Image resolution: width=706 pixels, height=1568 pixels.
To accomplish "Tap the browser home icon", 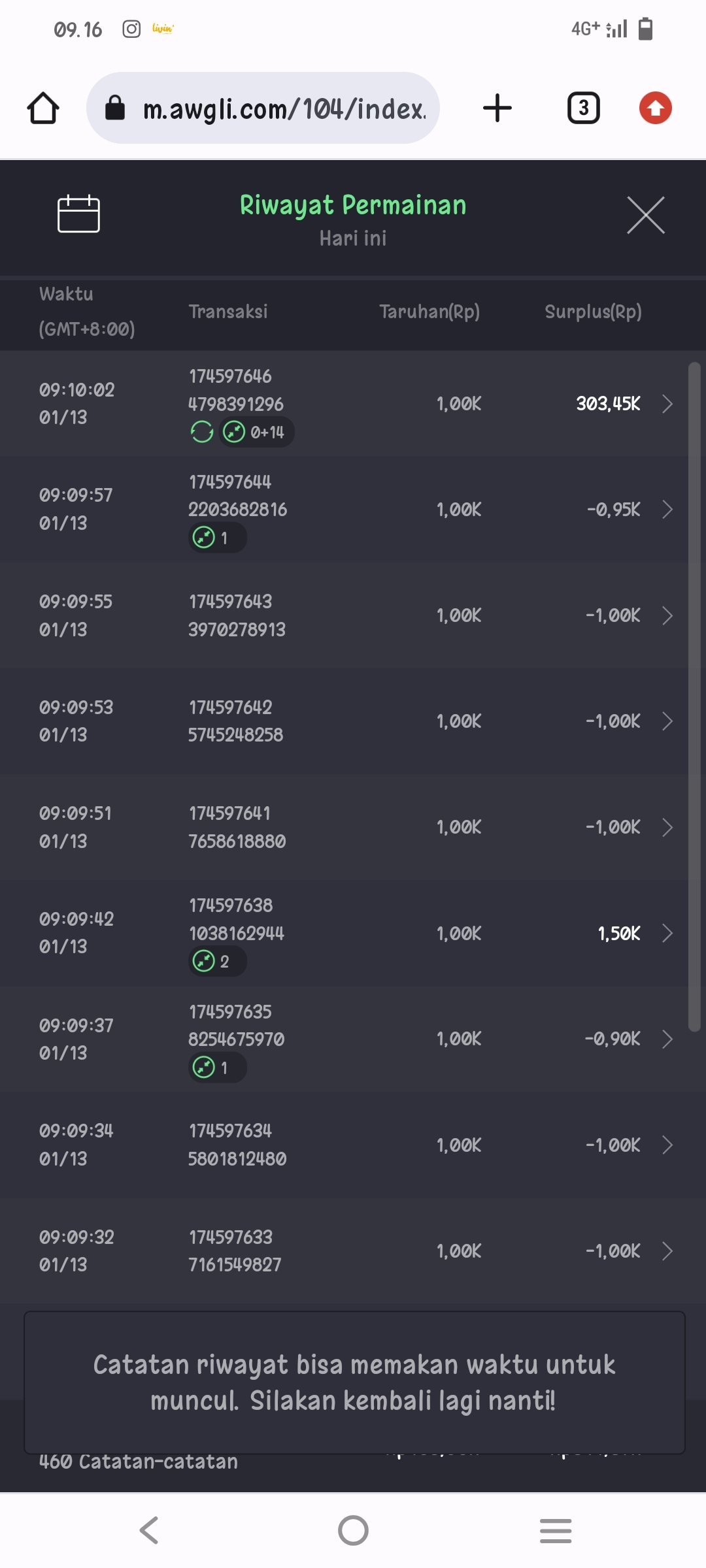I will click(x=43, y=108).
